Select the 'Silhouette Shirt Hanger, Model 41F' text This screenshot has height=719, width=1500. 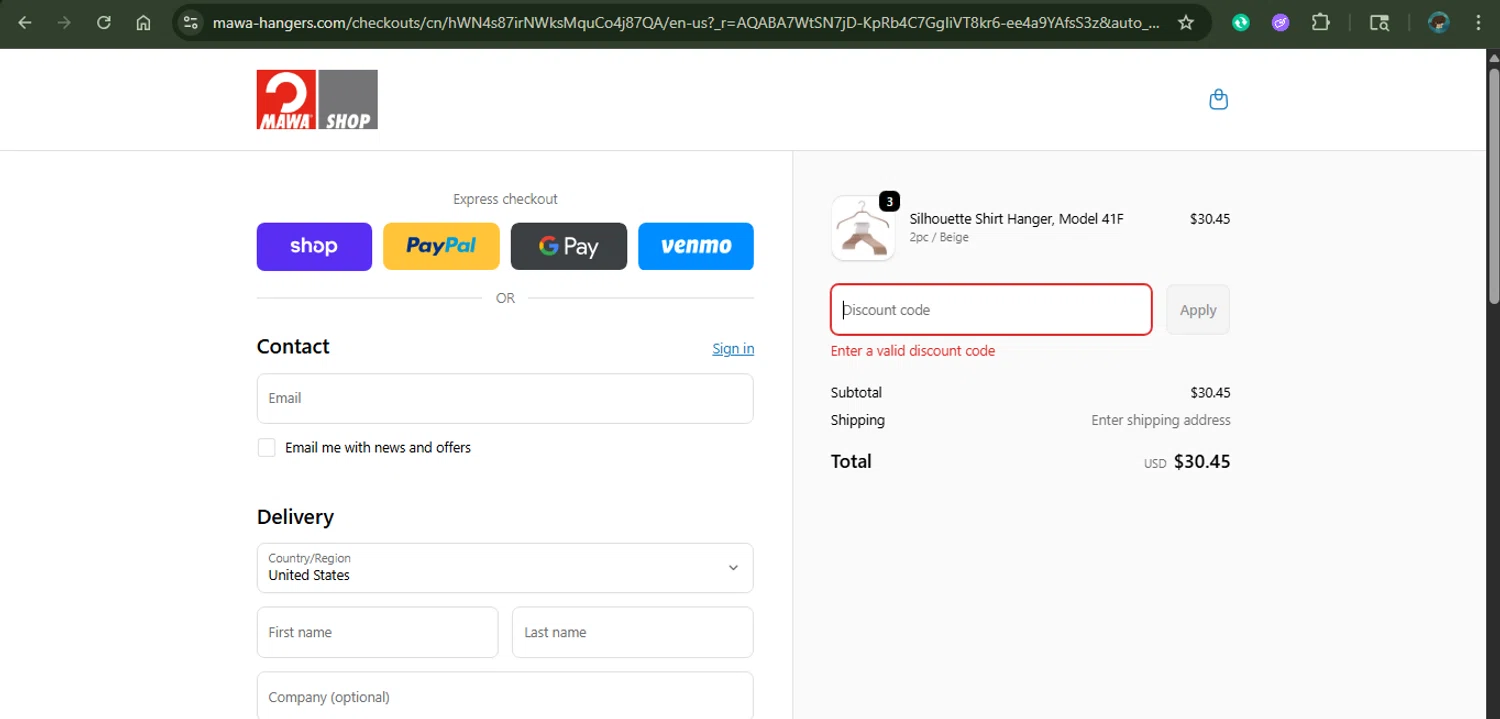coord(1016,219)
